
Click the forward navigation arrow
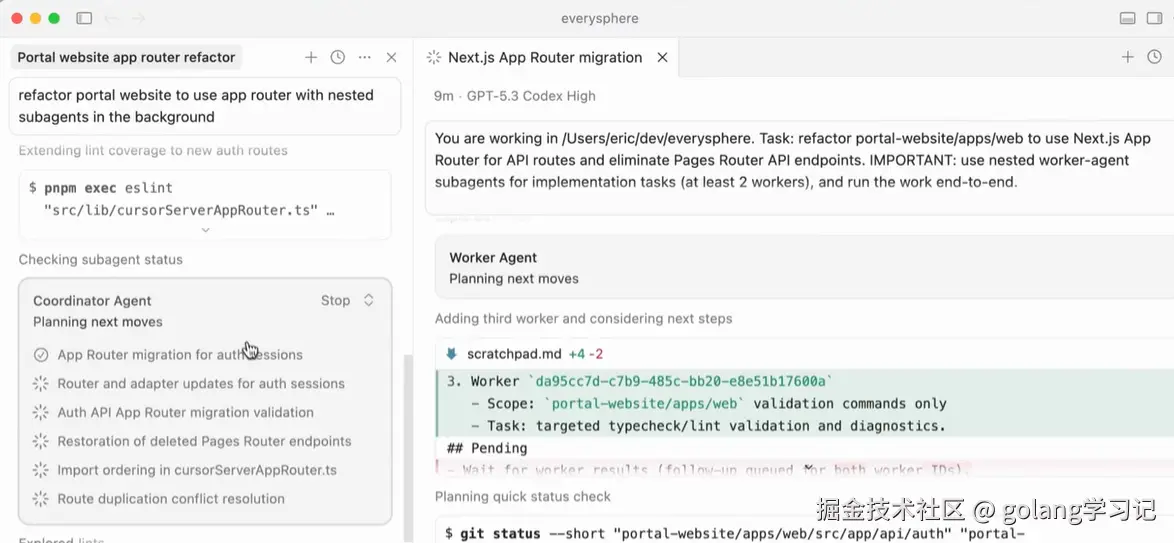(138, 18)
